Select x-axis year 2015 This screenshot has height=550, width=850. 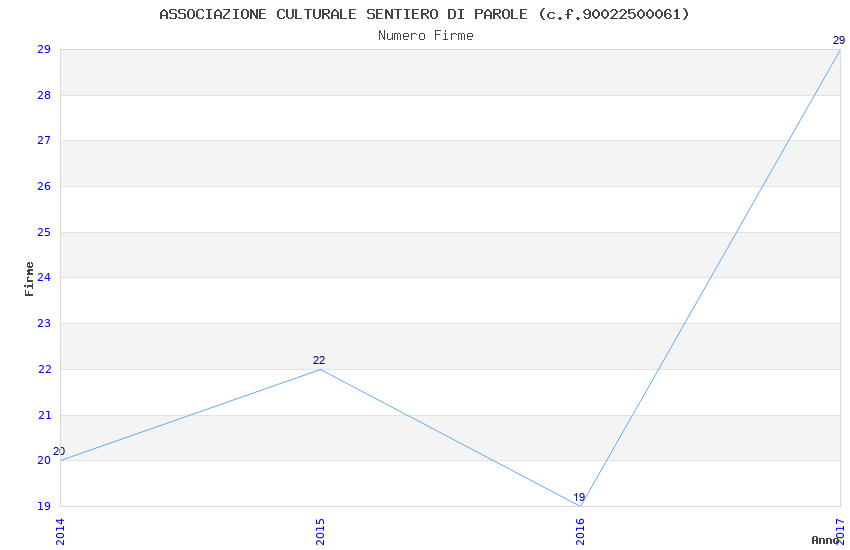[320, 532]
